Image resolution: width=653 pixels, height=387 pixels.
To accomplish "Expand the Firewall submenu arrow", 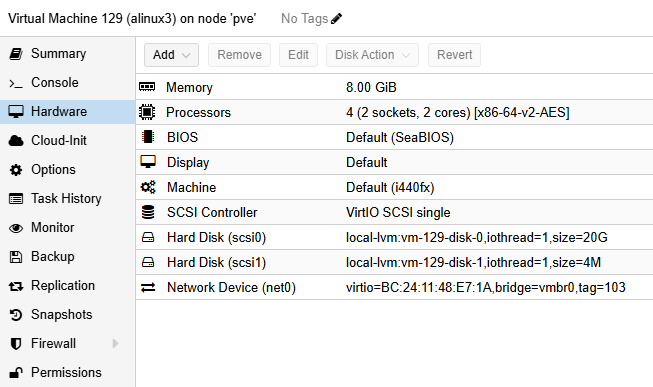I will point(115,343).
